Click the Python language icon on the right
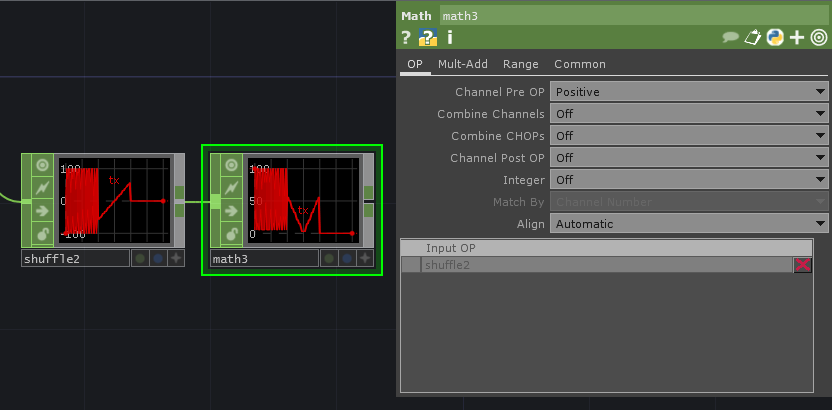 pyautogui.click(x=775, y=38)
